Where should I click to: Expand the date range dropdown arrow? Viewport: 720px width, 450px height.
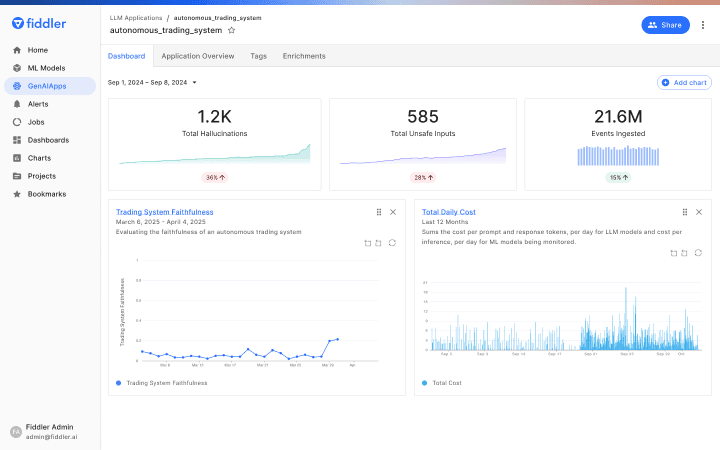(194, 83)
